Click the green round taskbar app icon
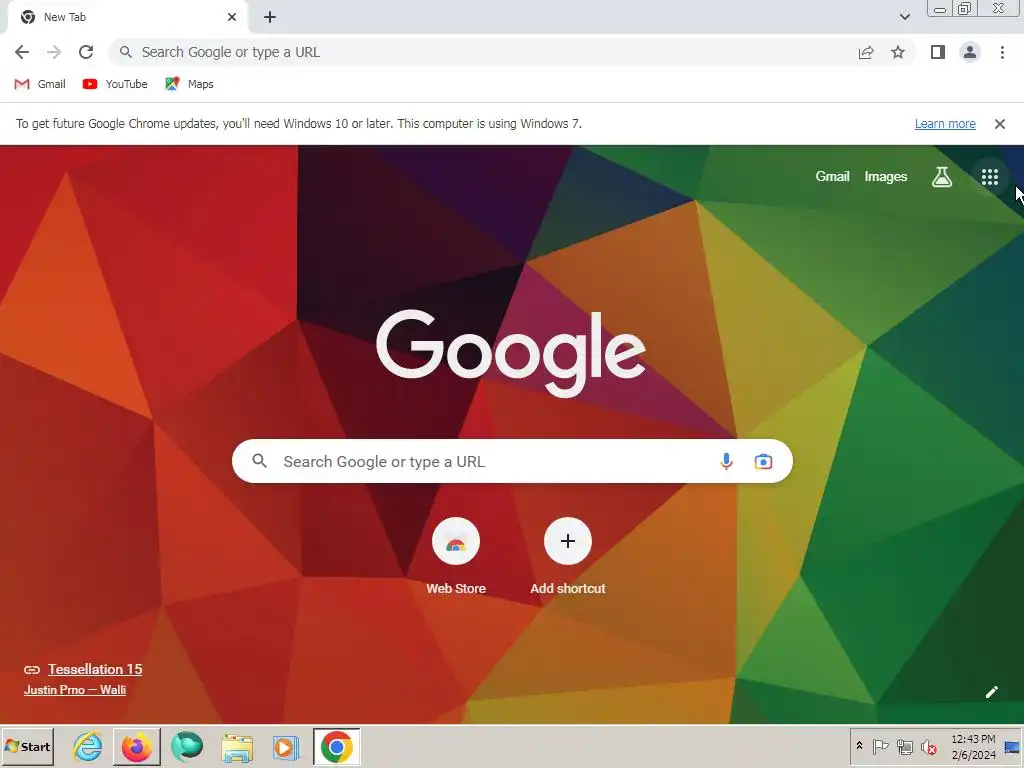Screen dimensions: 1024x768 click(x=187, y=746)
